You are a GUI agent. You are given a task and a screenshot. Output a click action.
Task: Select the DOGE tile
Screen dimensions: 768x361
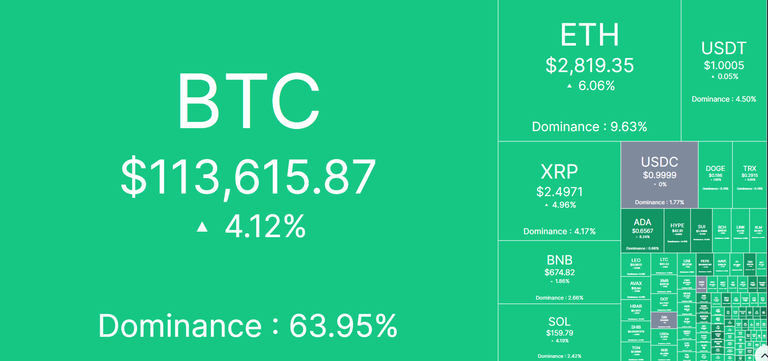(715, 175)
